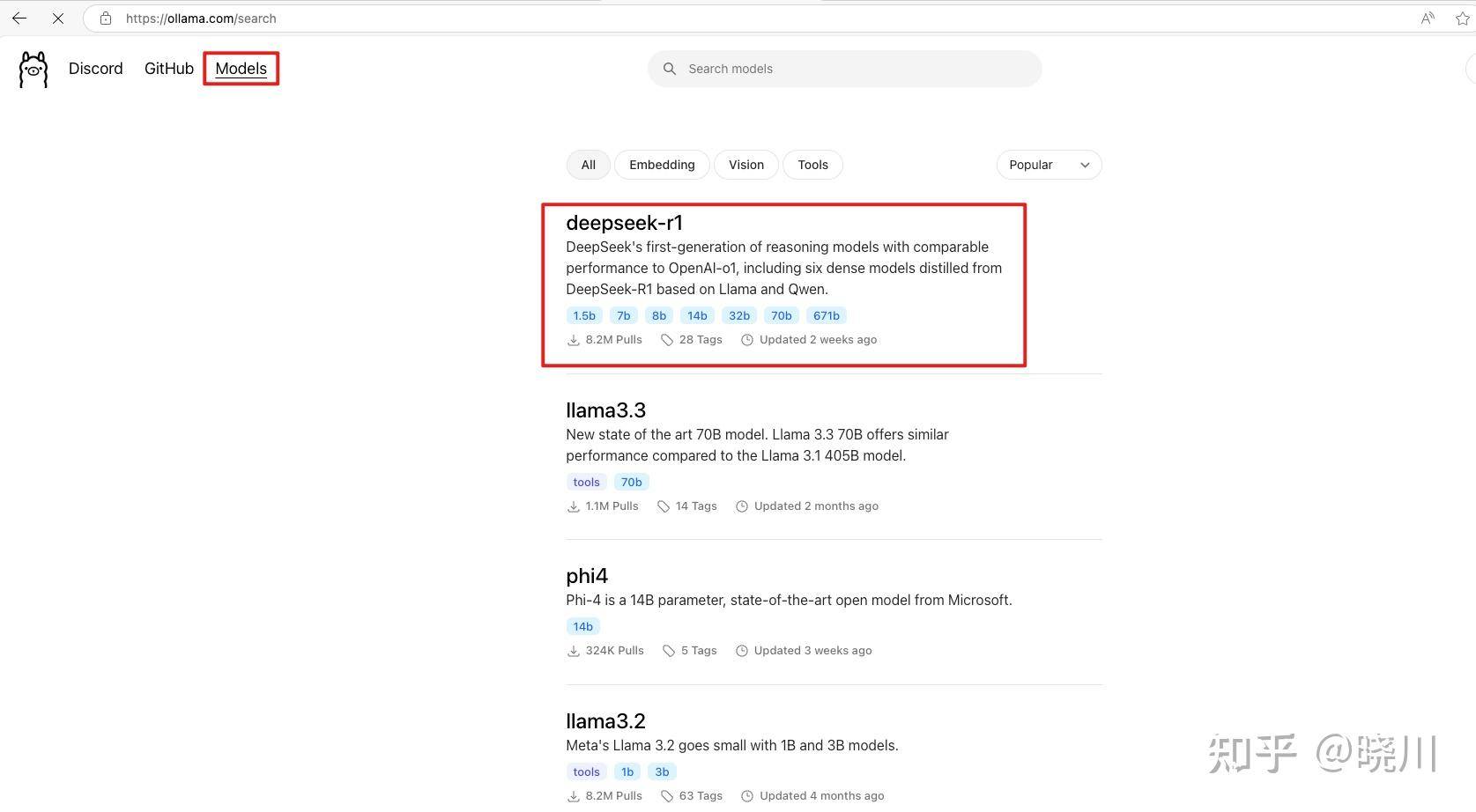Click the '14 Tags' text
This screenshot has width=1476, height=812.
[x=696, y=506]
